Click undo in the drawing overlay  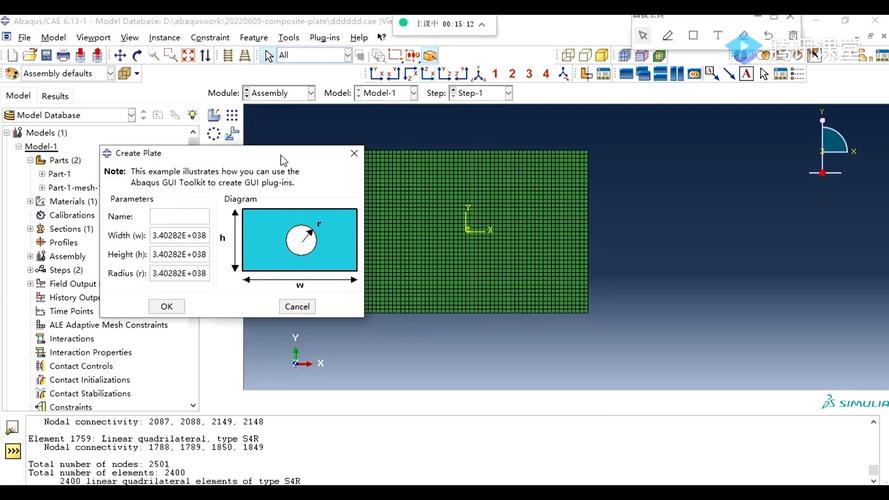tap(768, 35)
